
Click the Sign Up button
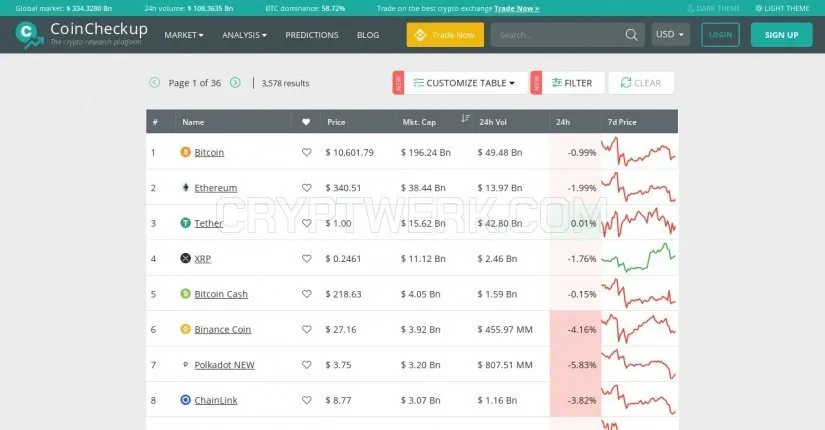(x=781, y=35)
